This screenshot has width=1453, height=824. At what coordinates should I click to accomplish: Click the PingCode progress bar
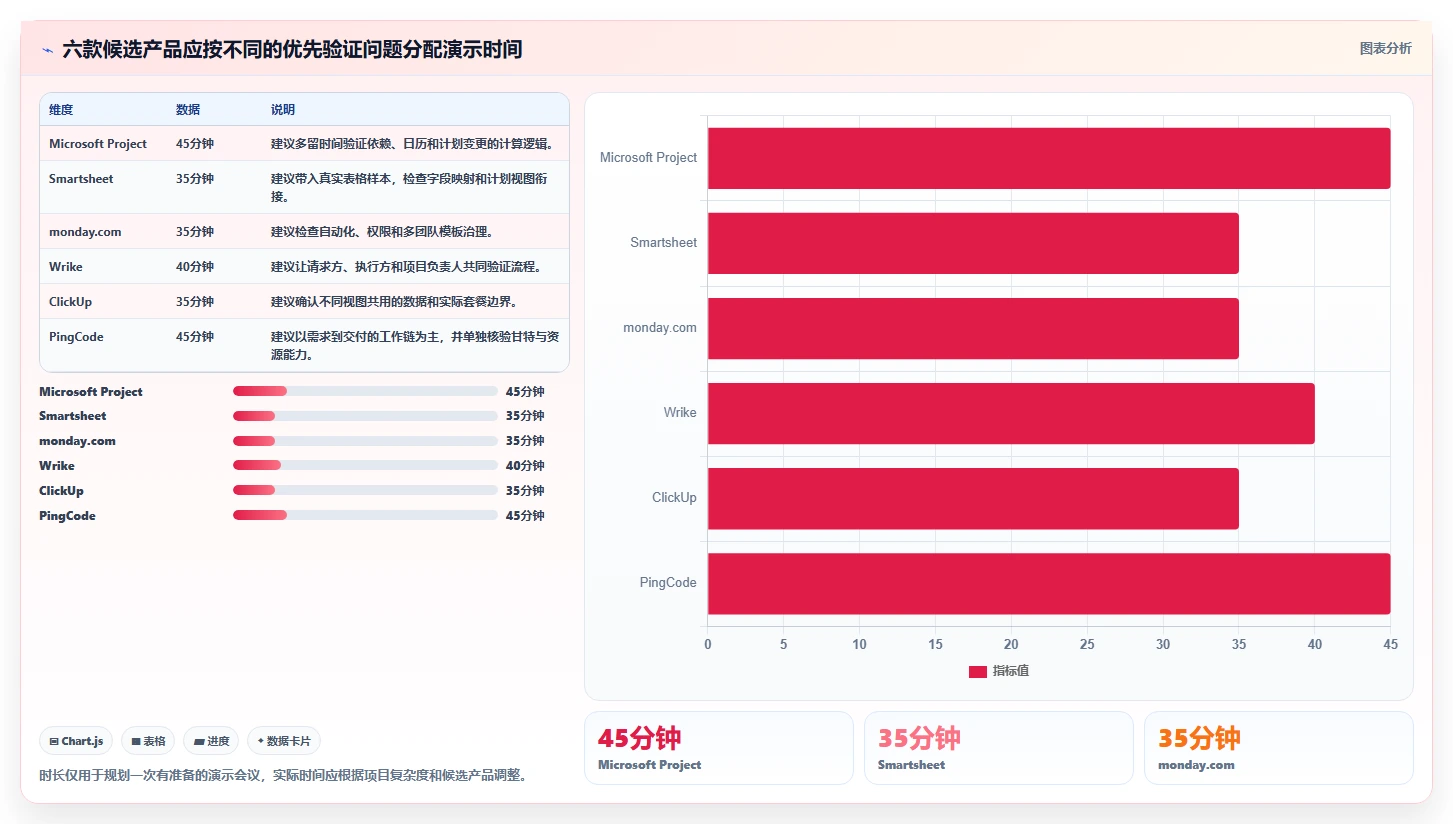pyautogui.click(x=365, y=515)
